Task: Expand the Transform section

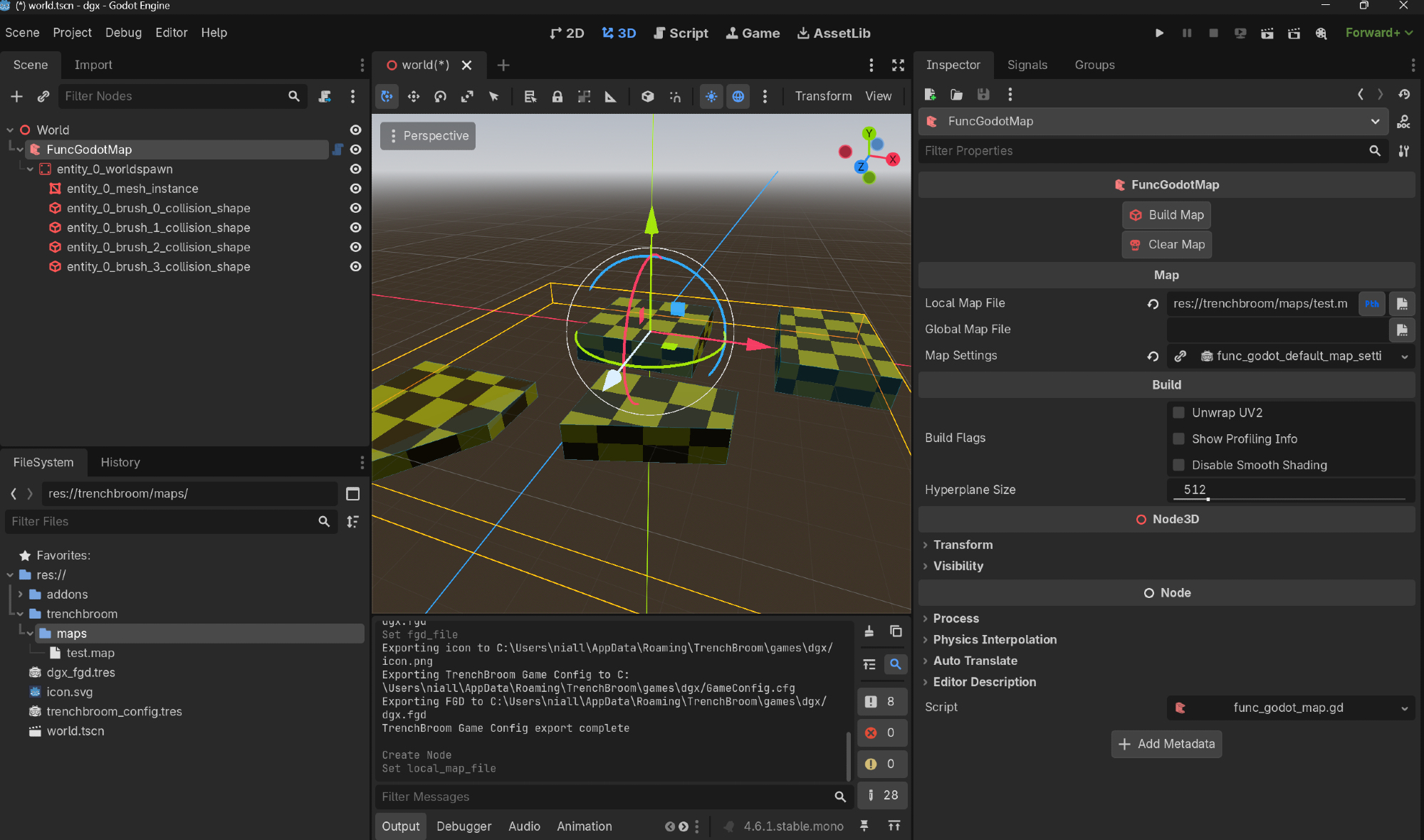Action: (963, 545)
